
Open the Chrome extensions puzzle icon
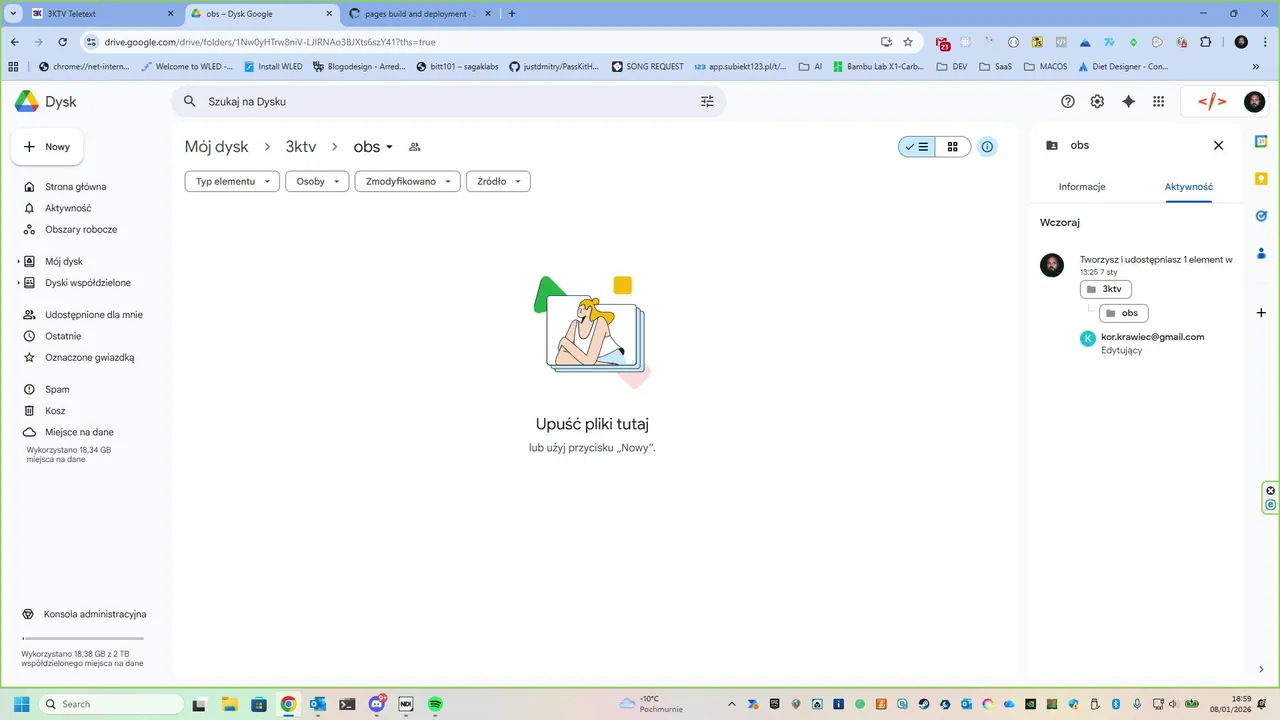[1205, 42]
